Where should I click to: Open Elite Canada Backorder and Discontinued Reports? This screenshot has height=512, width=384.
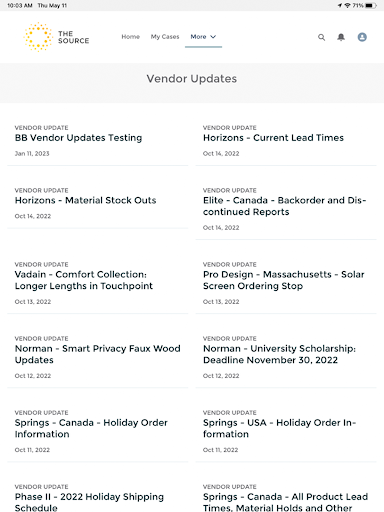(285, 206)
